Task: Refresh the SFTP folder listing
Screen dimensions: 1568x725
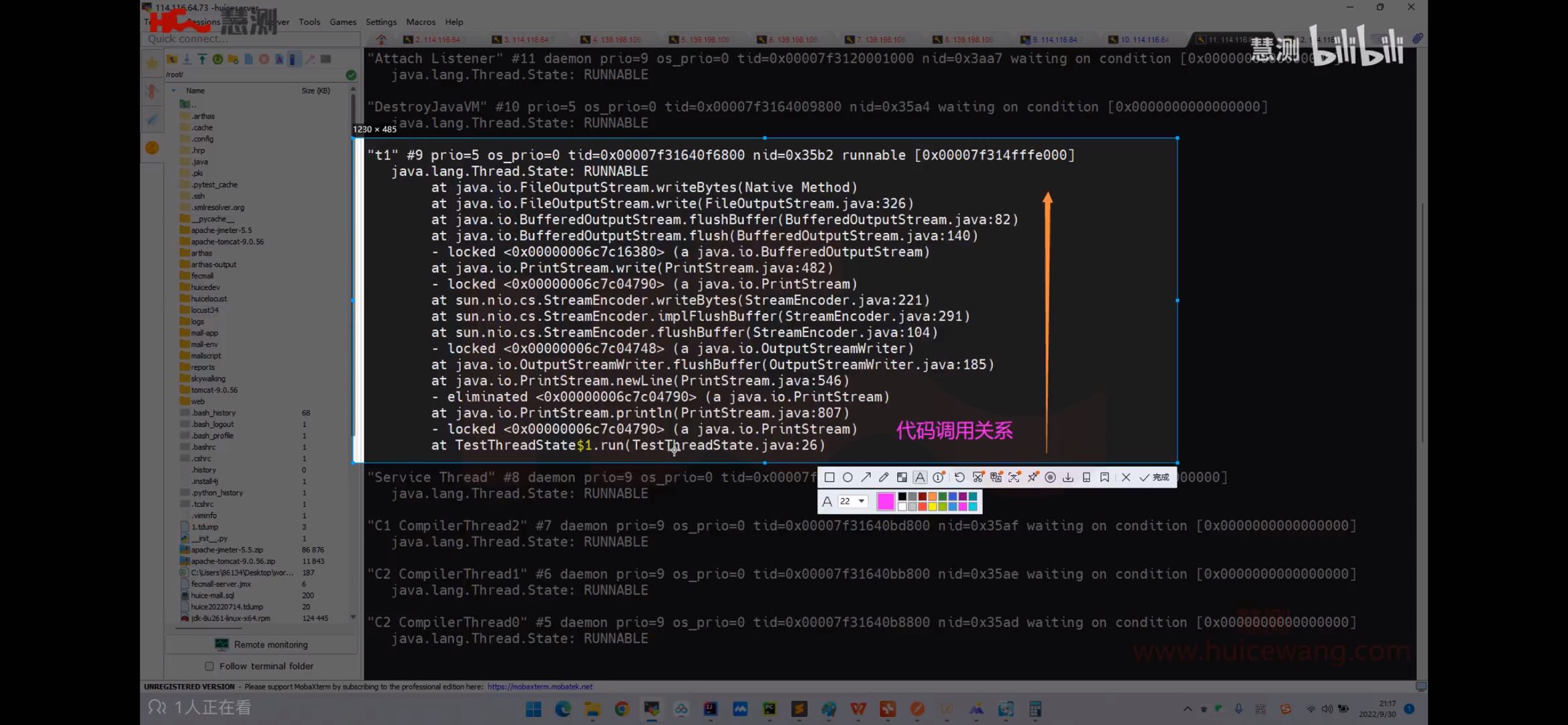Action: pos(217,59)
